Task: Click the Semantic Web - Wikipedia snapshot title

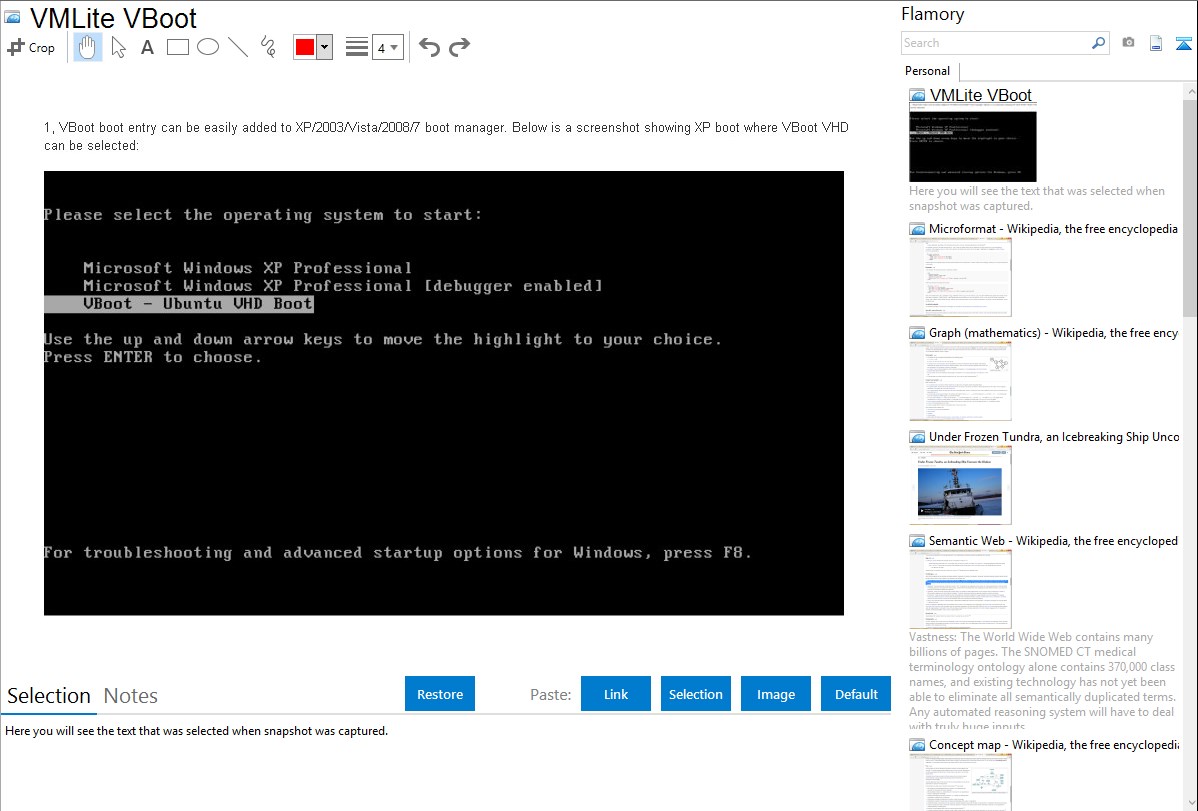Action: click(1053, 540)
